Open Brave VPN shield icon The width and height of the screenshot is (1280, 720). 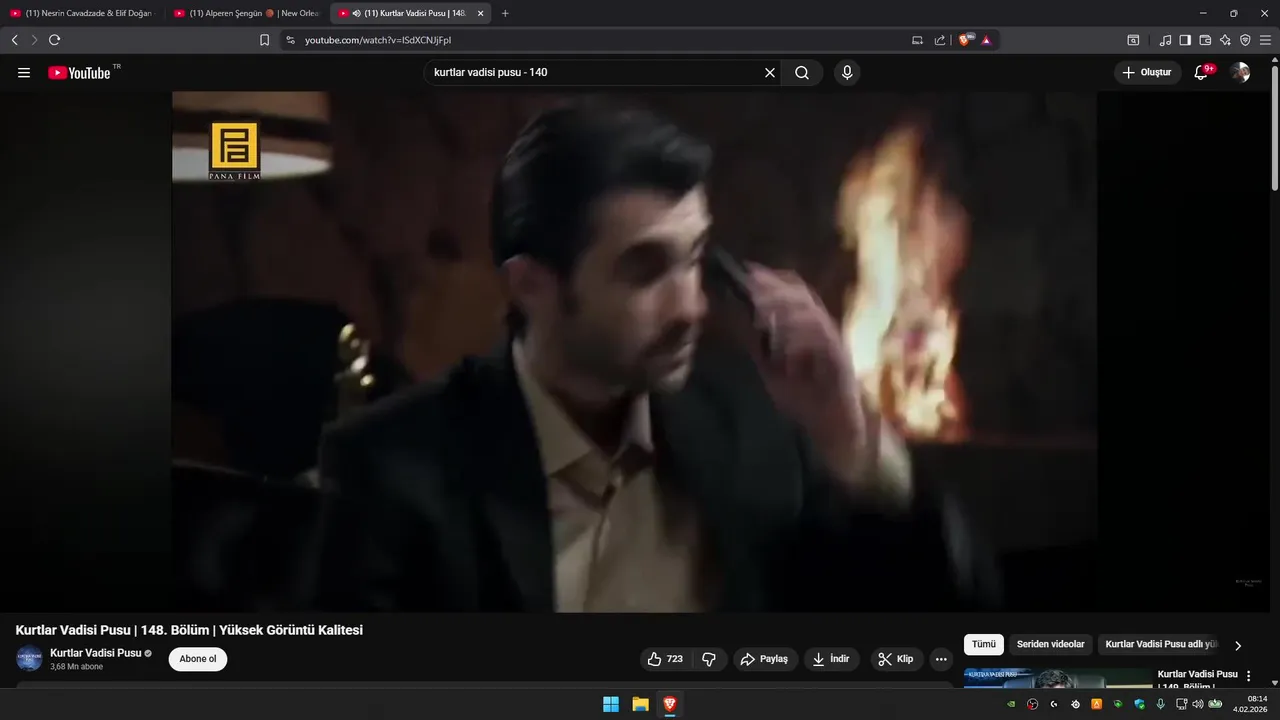point(1245,40)
